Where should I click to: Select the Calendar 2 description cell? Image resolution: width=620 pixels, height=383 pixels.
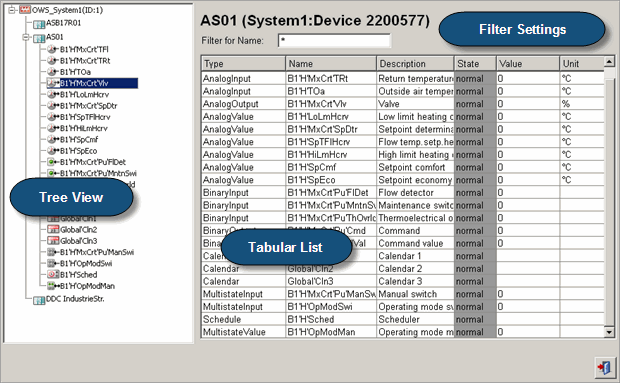[415, 268]
